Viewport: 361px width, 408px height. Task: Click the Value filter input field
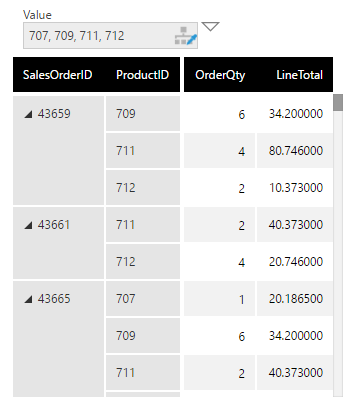[x=110, y=36]
